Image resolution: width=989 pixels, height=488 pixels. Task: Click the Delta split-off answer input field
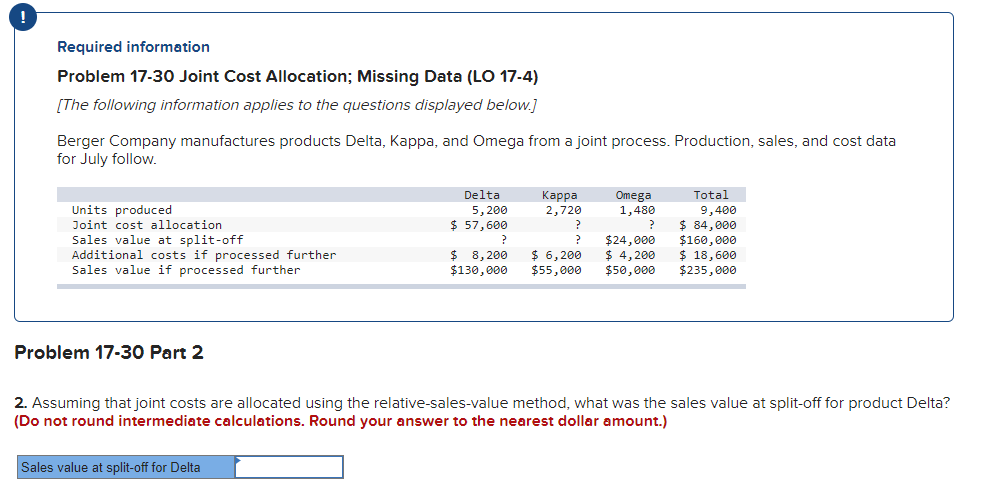click(x=290, y=467)
